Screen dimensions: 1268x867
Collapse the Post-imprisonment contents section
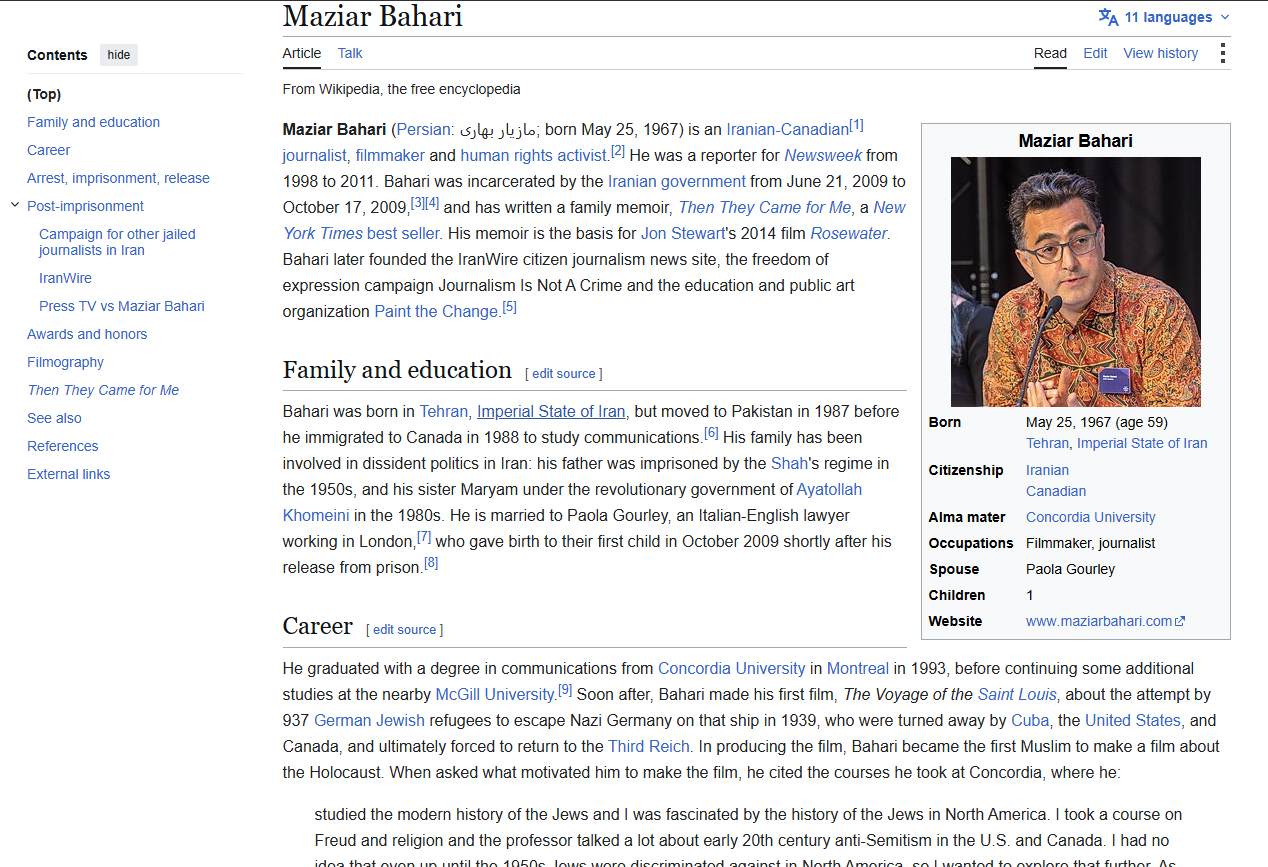(15, 205)
